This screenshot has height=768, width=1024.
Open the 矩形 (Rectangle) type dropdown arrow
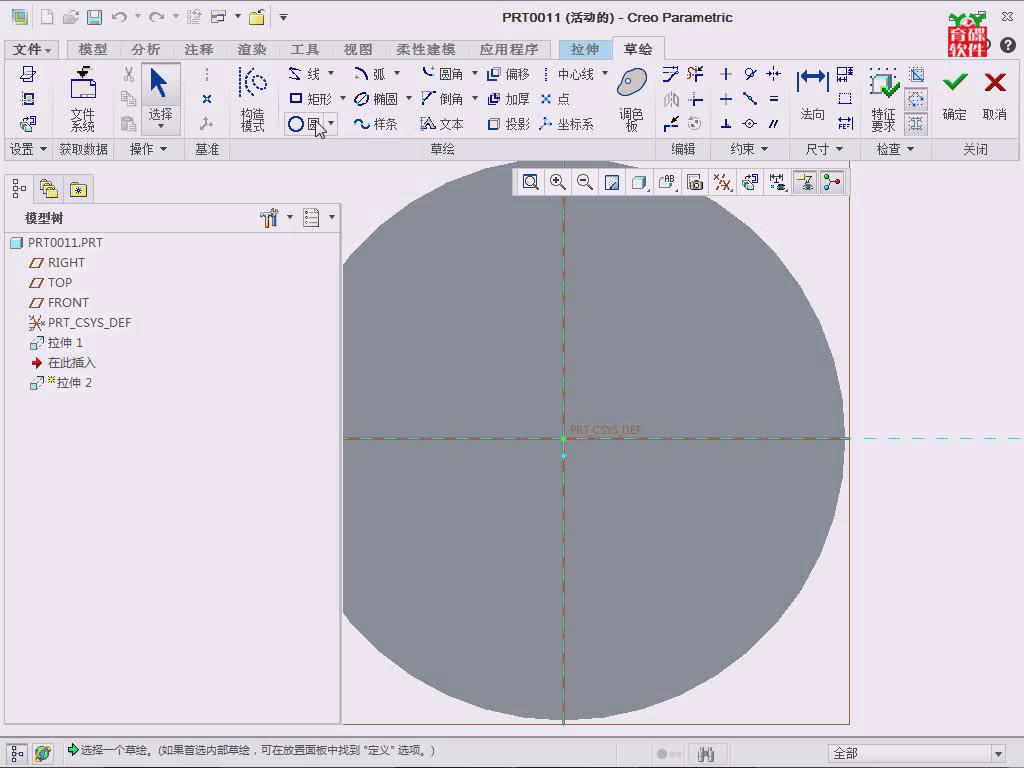coord(342,99)
